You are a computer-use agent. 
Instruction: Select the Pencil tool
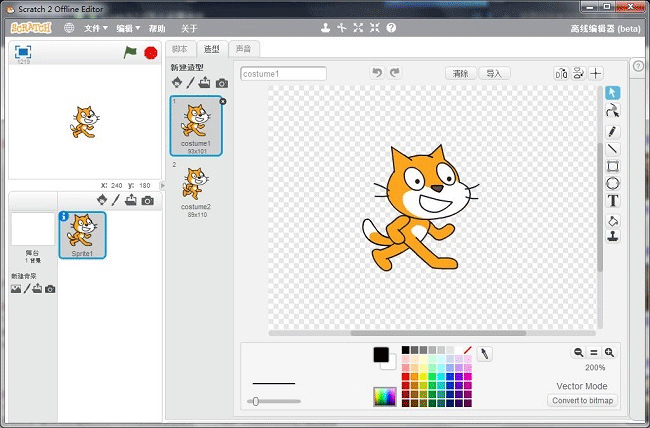613,131
